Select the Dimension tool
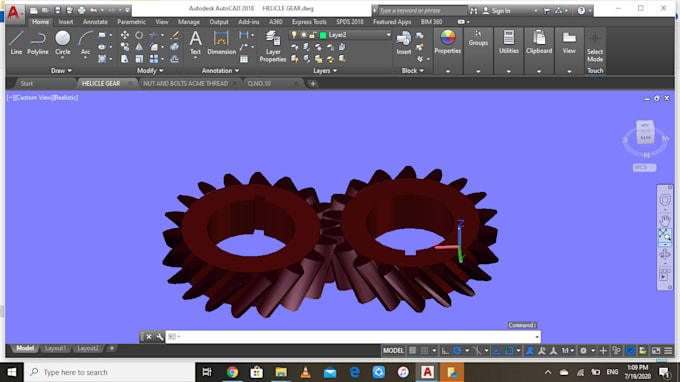Viewport: 680px width, 382px height. 221,42
